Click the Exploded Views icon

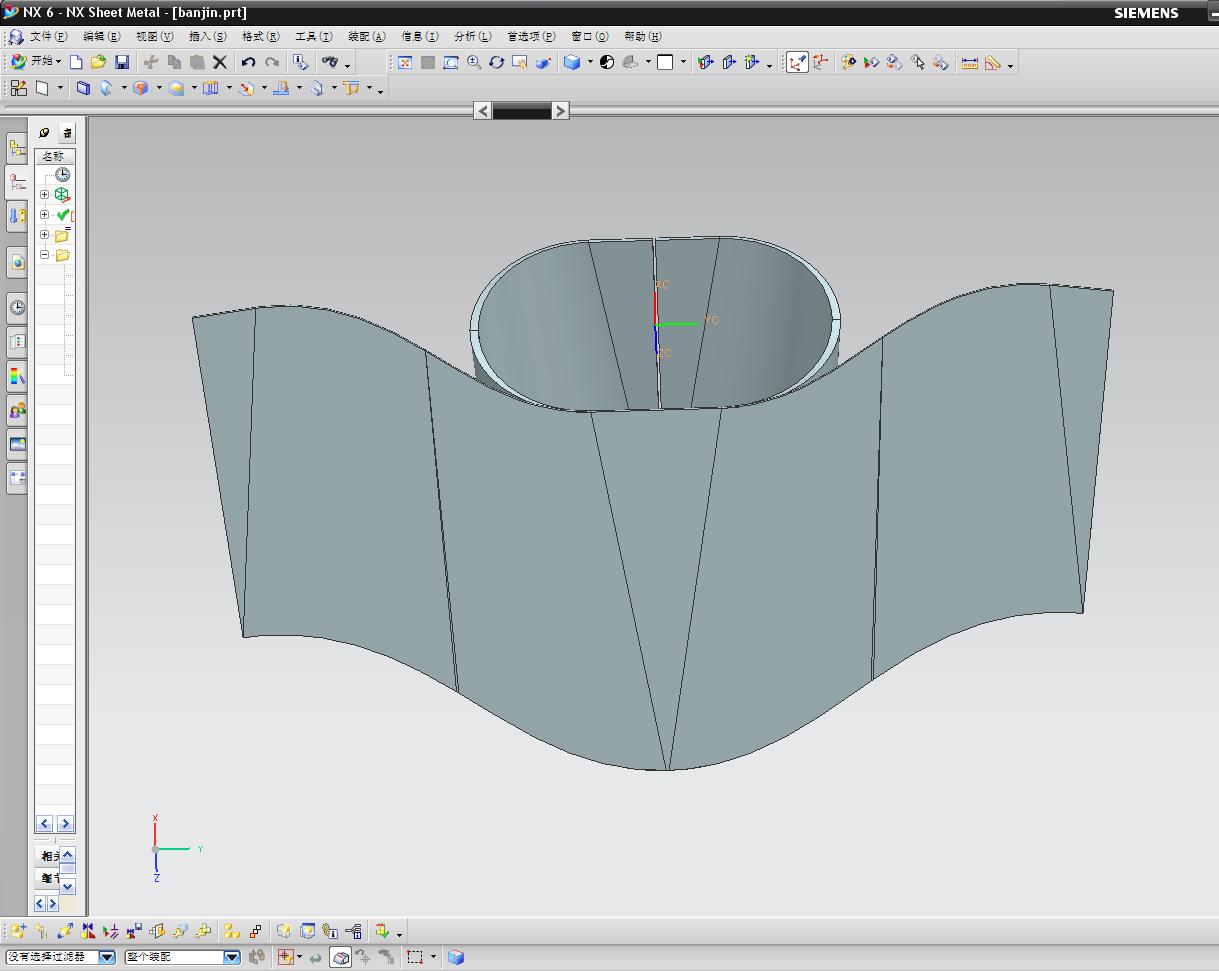coord(232,931)
